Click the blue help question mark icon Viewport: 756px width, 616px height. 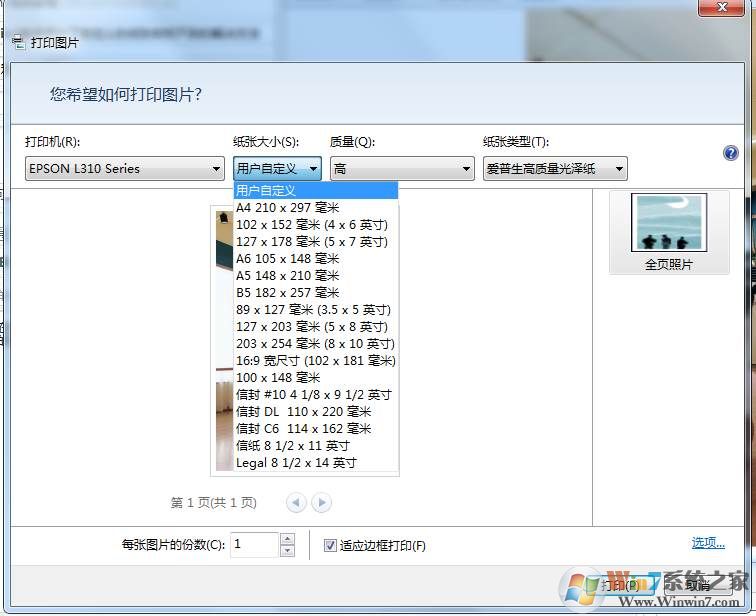pyautogui.click(x=730, y=153)
